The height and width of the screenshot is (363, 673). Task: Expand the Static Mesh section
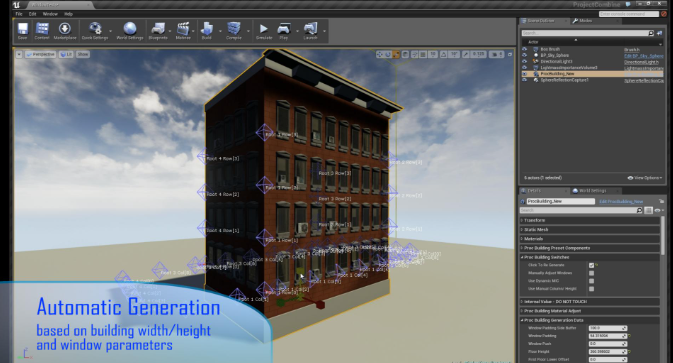point(522,230)
